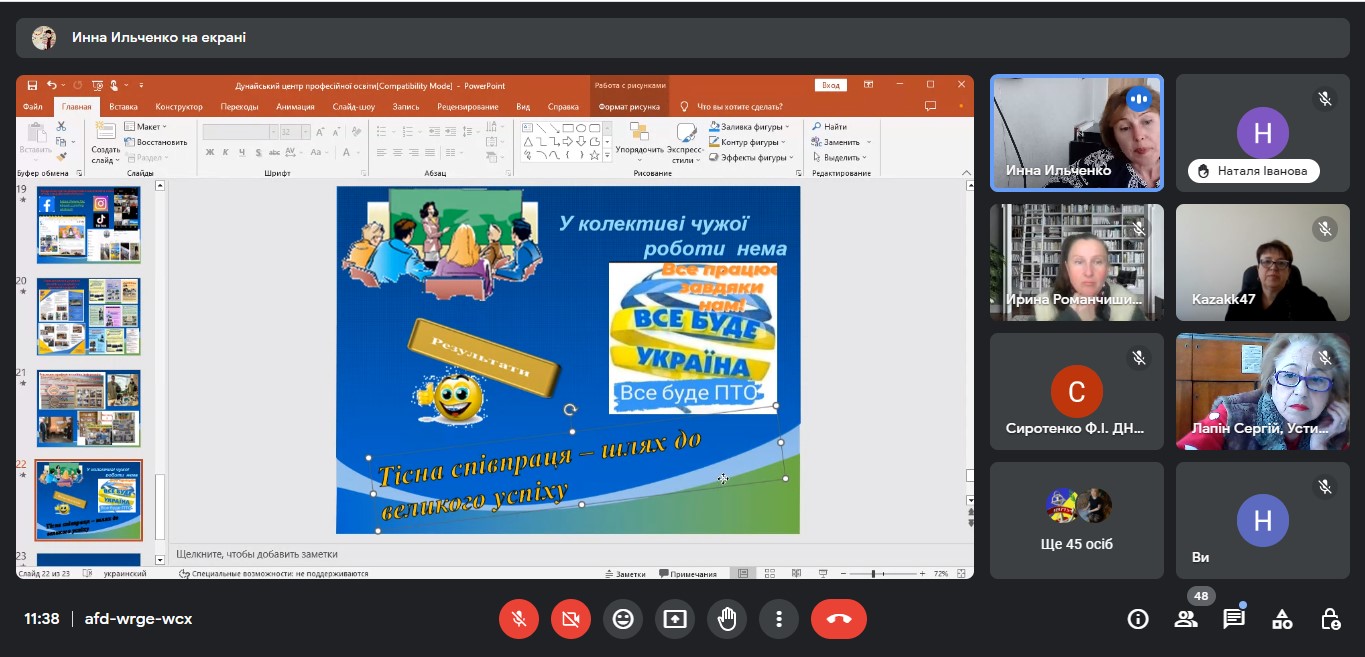
Task: Turn on the camera
Action: (x=571, y=619)
